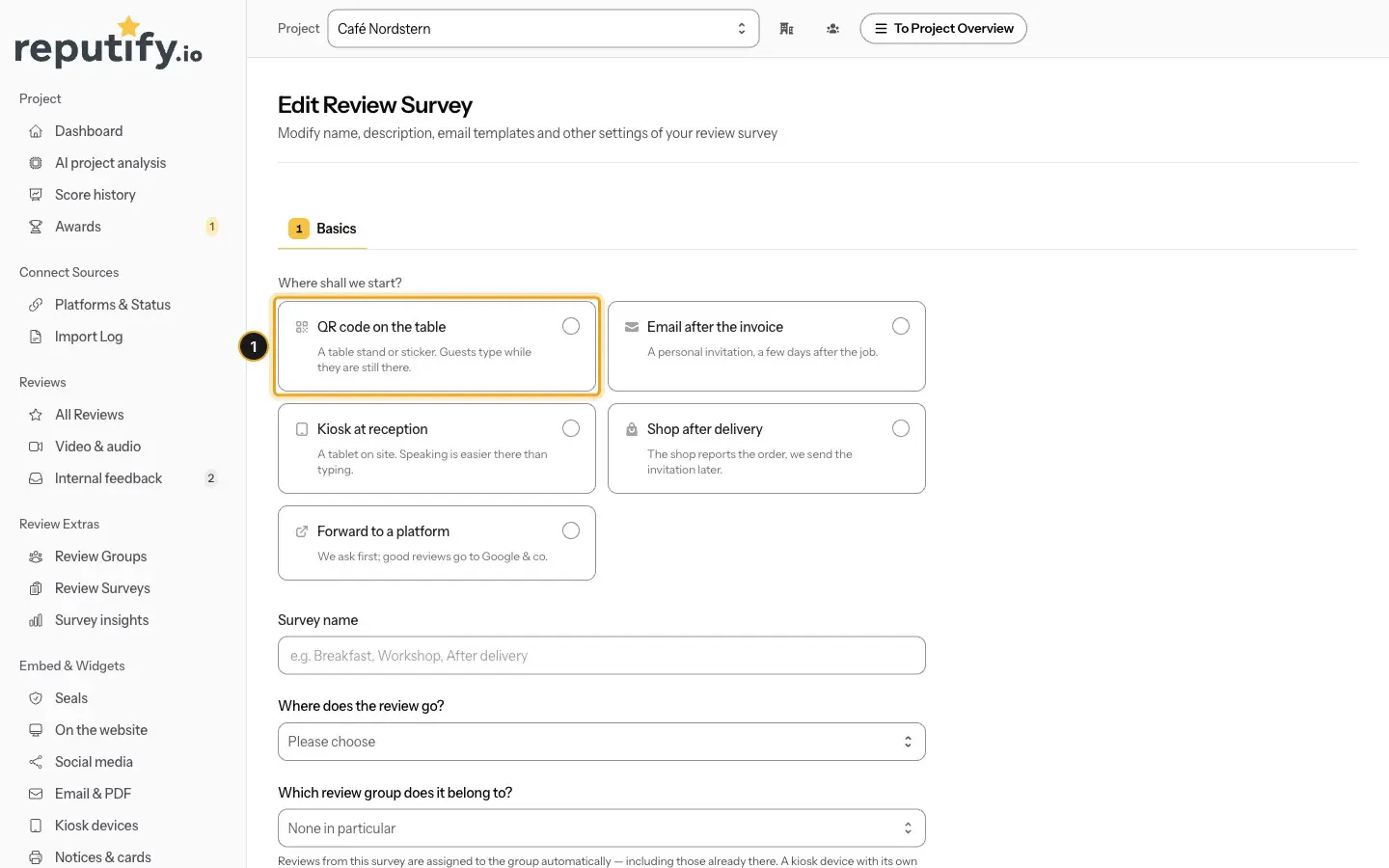The image size is (1389, 868).
Task: Click the Survey insights bar chart icon
Action: coord(36,620)
